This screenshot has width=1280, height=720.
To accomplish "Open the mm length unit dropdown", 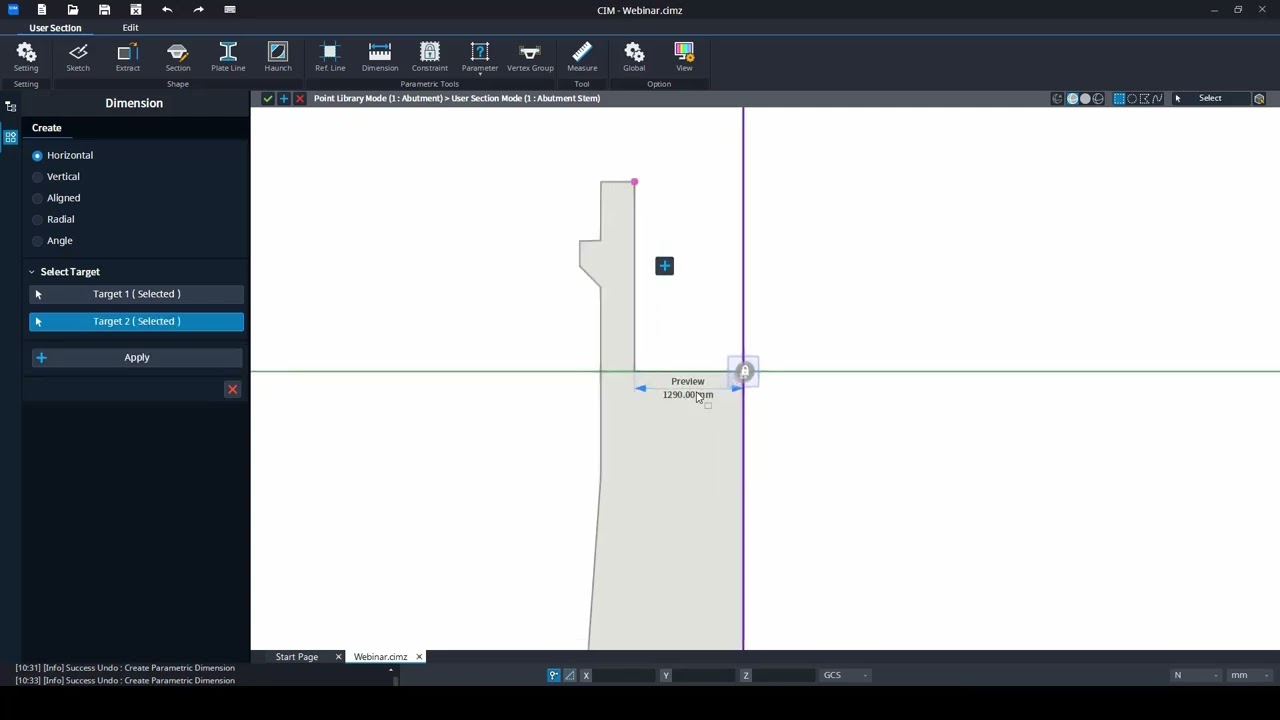I will coord(1252,675).
